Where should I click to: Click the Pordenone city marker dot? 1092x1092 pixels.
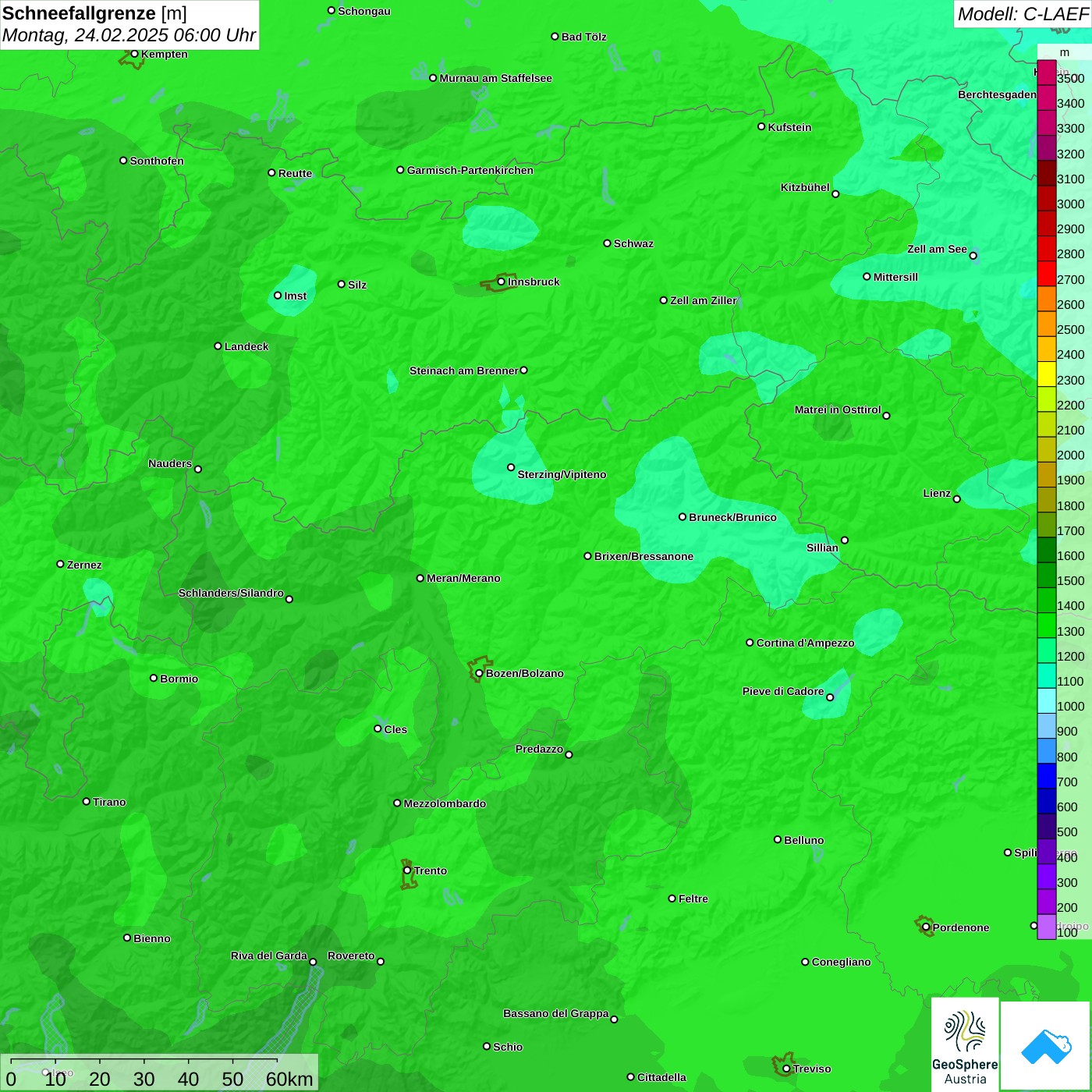tap(926, 927)
